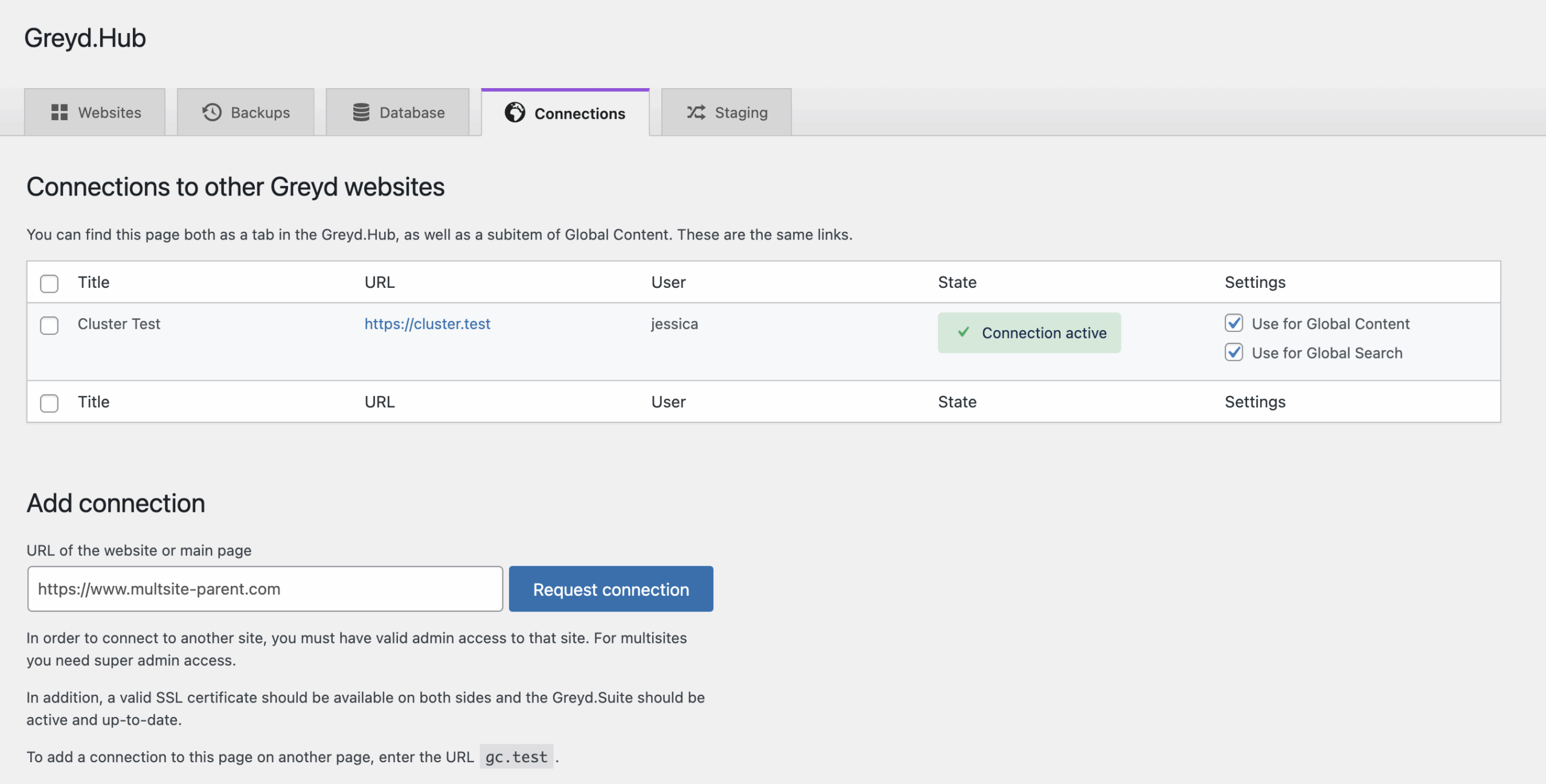This screenshot has height=784, width=1546.
Task: Disable Use for Global Search
Action: (x=1234, y=352)
